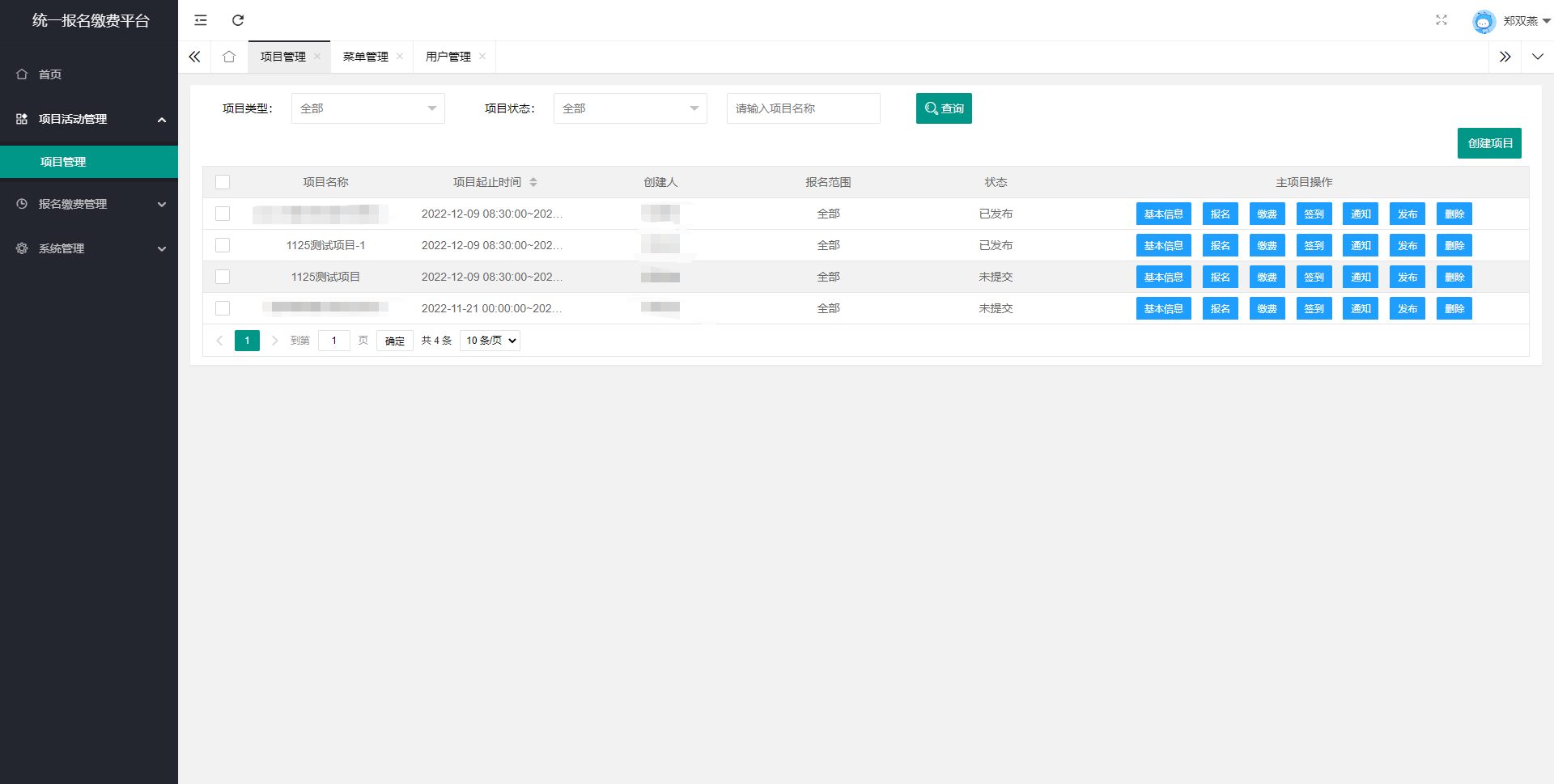
Task: Expand the 报名缴费管理 menu group
Action: pyautogui.click(x=162, y=205)
